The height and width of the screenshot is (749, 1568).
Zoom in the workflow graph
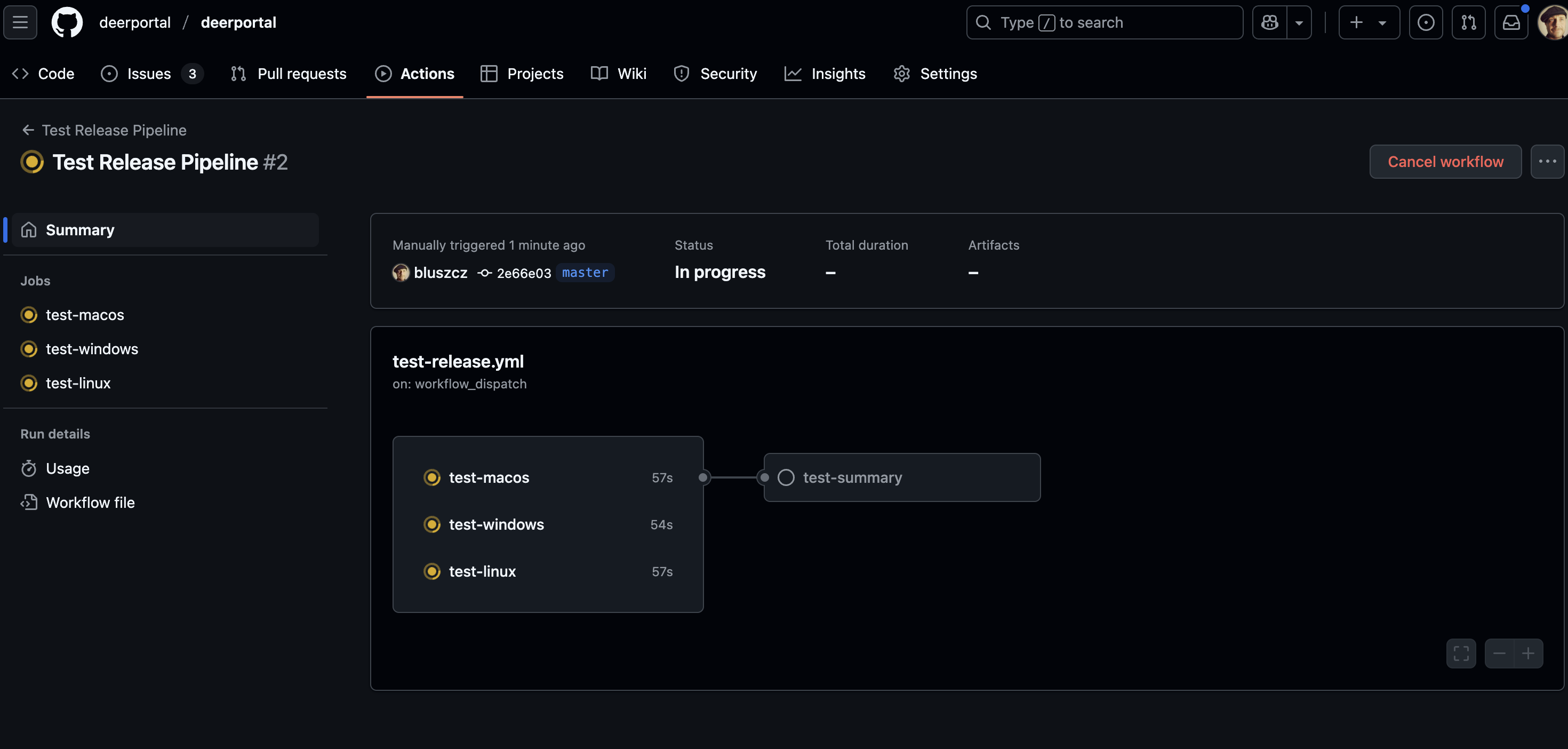pyautogui.click(x=1529, y=654)
